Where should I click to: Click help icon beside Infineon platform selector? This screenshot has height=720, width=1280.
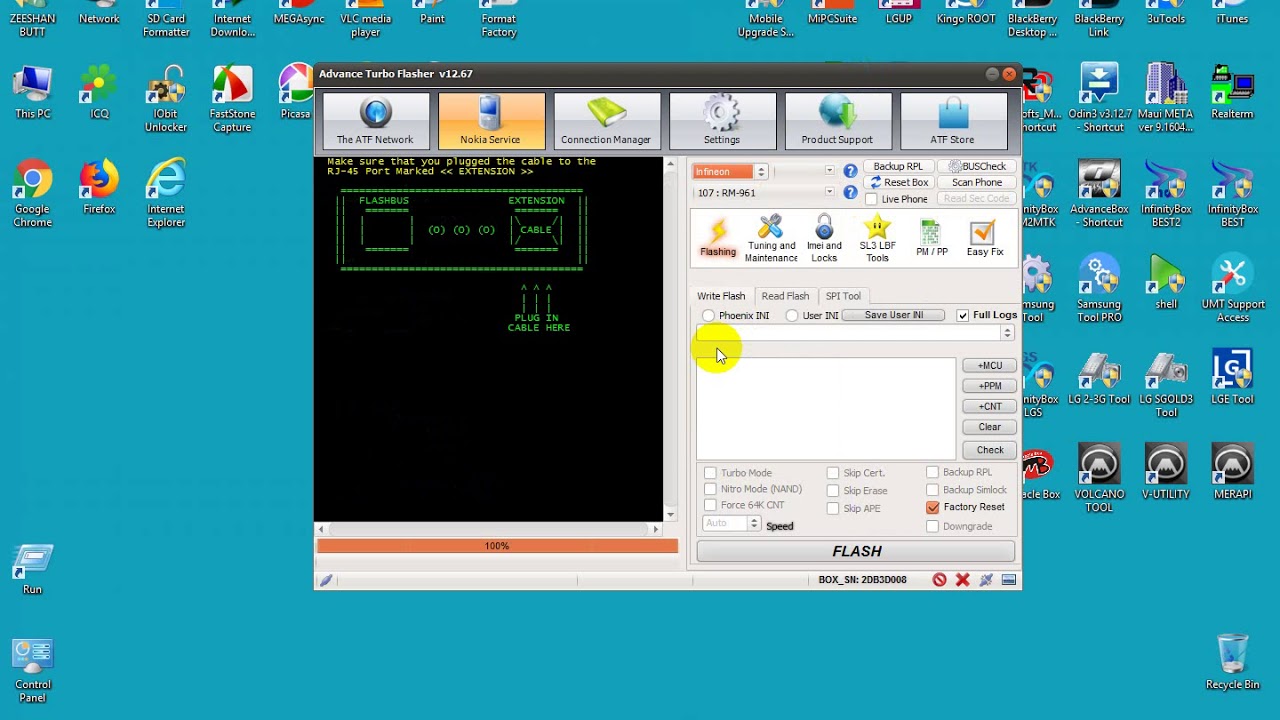point(850,172)
